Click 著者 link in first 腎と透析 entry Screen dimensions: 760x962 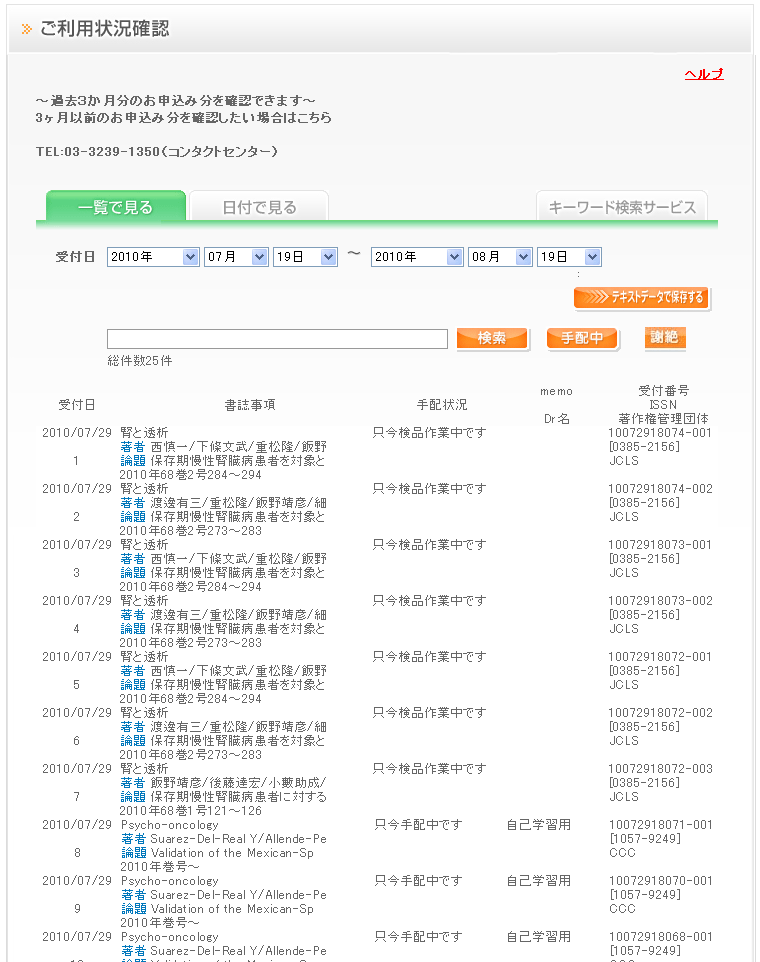133,447
